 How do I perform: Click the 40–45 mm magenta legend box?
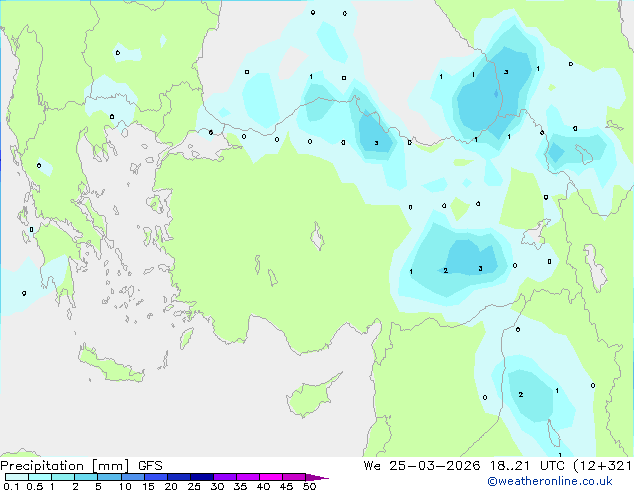coord(271,477)
